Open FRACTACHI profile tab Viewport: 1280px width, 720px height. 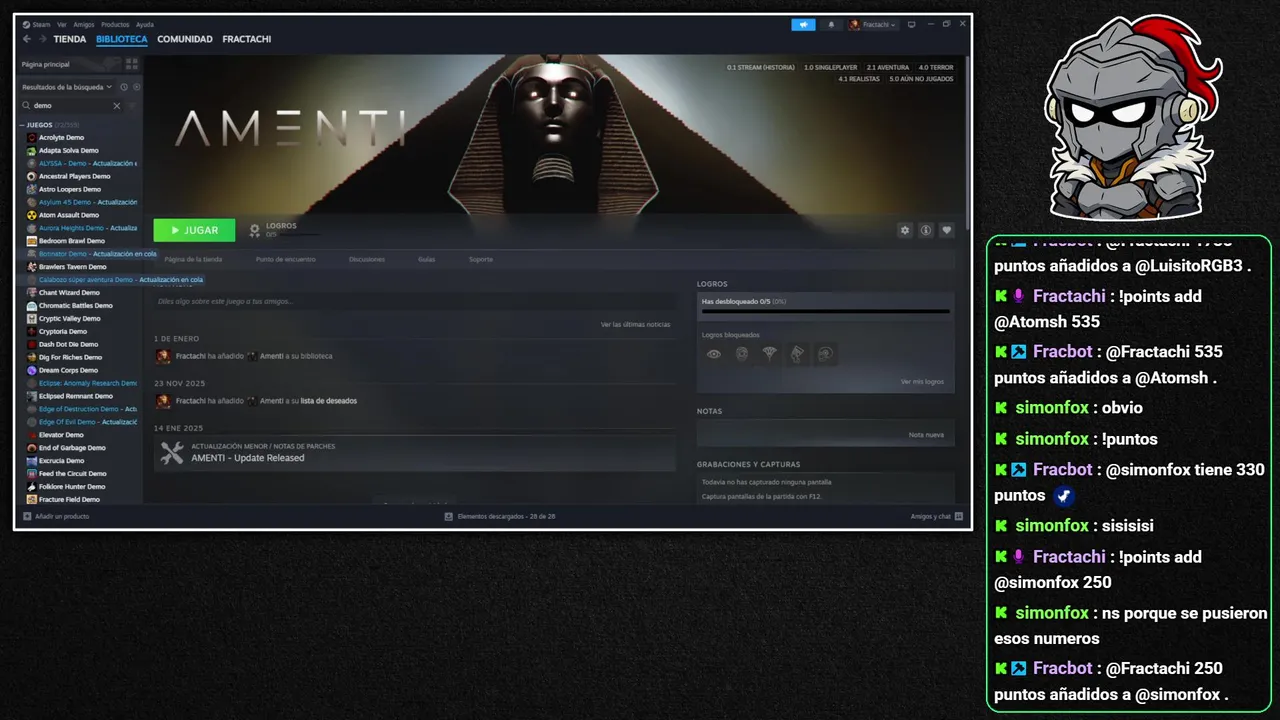coord(247,39)
